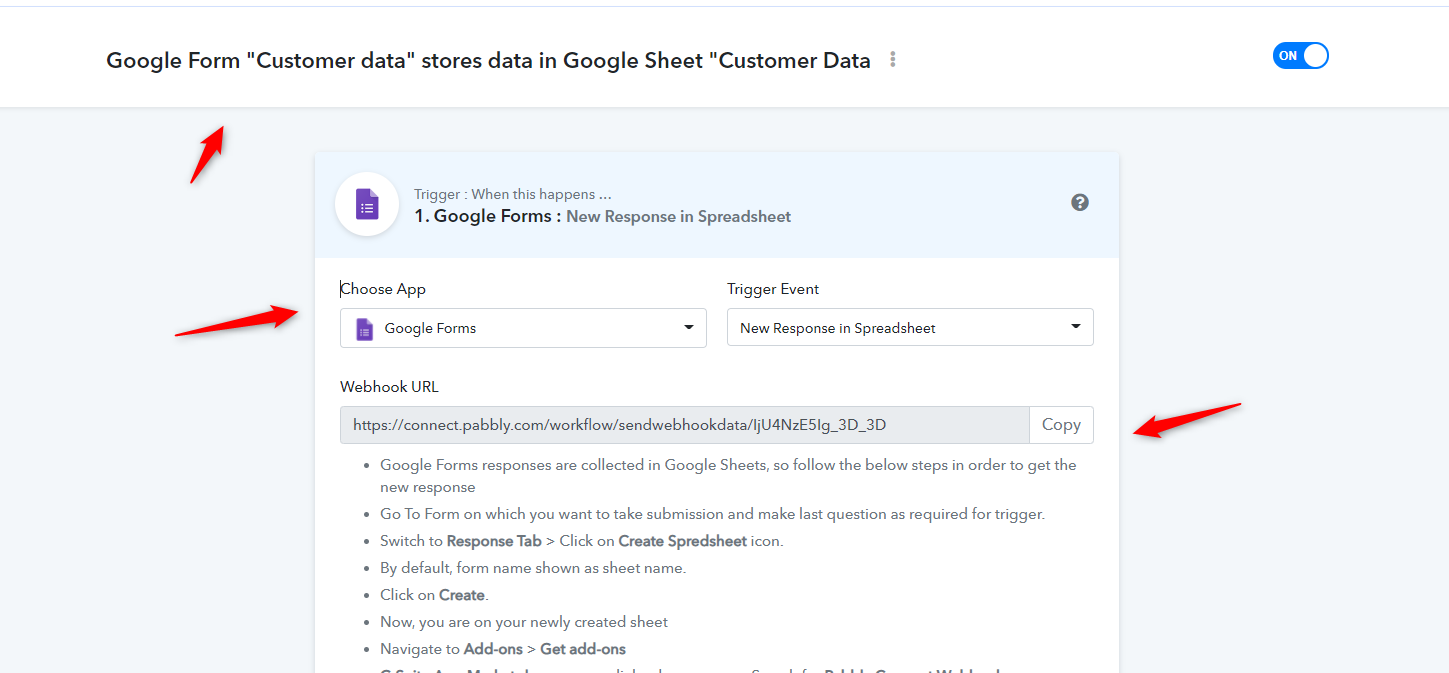Open the help question mark icon
This screenshot has width=1449, height=673.
tap(1080, 202)
